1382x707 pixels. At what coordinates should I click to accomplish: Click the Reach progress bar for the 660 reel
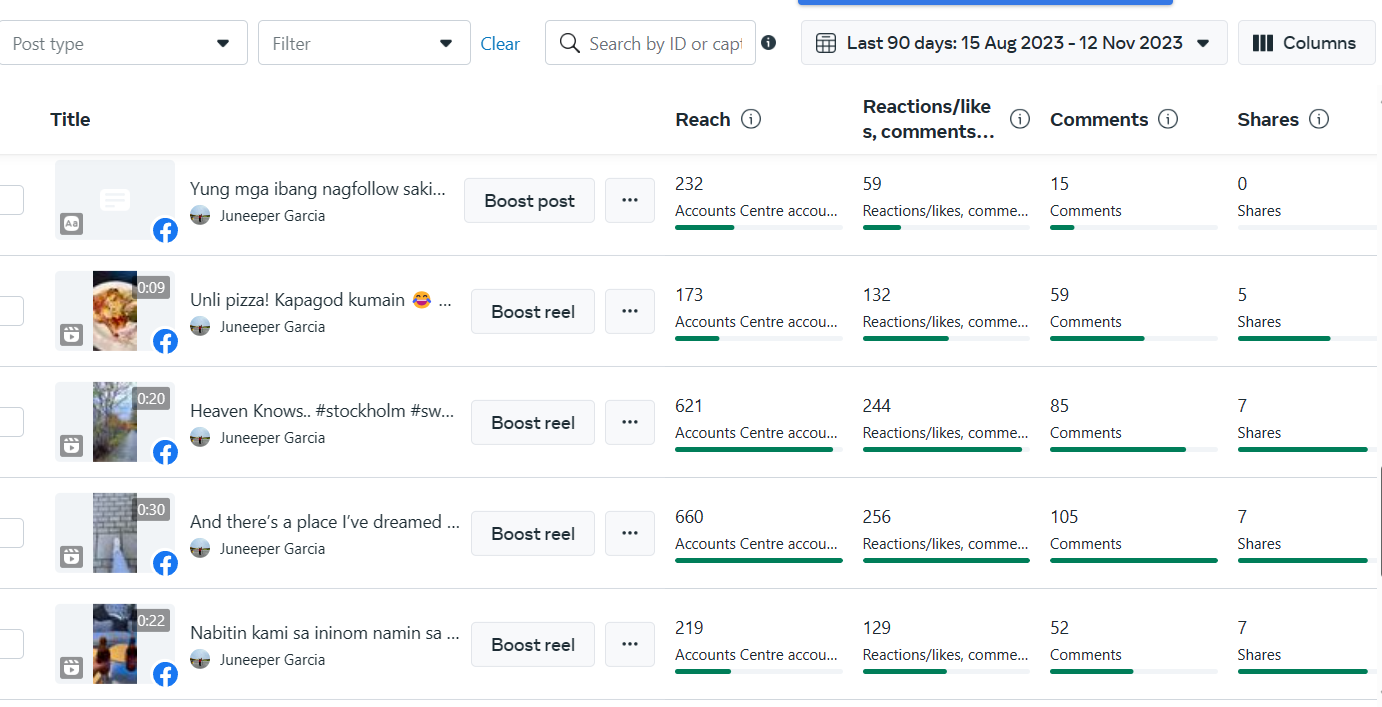coord(758,560)
